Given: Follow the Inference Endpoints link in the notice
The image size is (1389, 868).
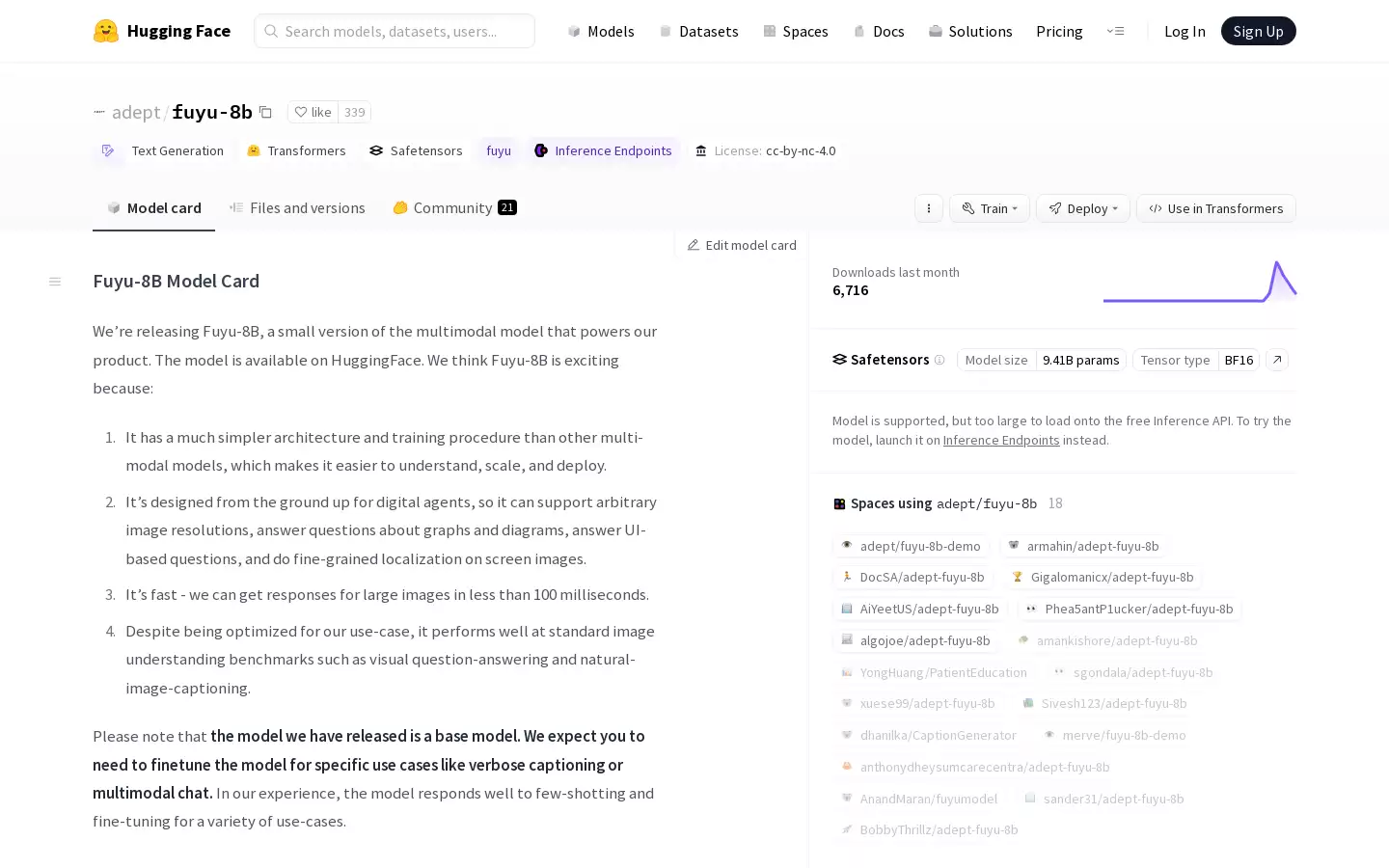Looking at the screenshot, I should [x=1001, y=440].
